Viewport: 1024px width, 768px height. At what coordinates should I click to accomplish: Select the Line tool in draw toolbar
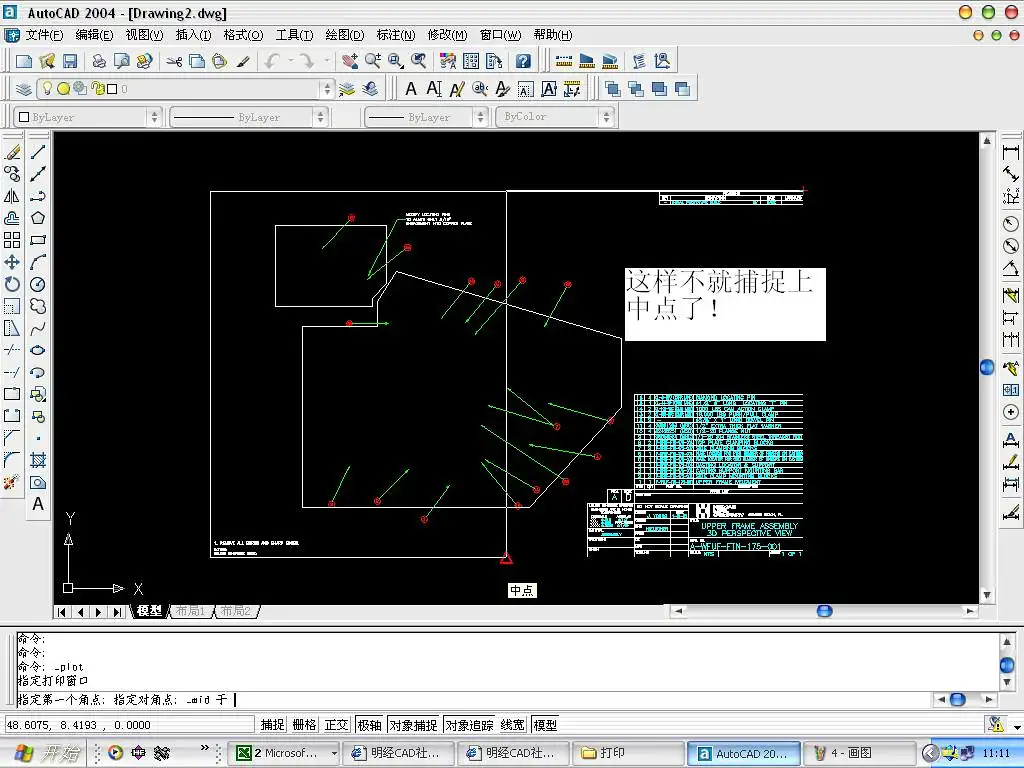[x=38, y=152]
